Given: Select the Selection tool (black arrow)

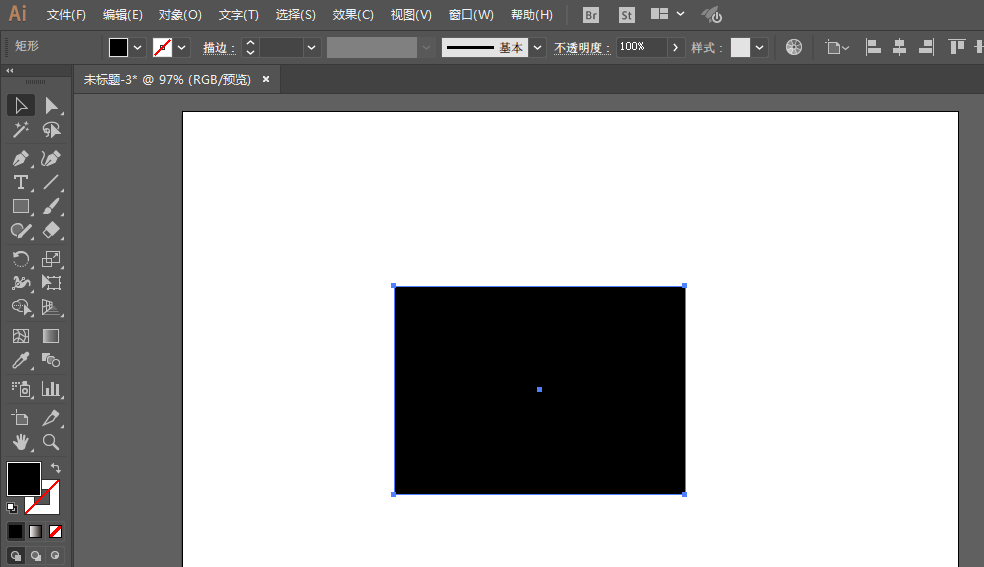Looking at the screenshot, I should (x=21, y=105).
